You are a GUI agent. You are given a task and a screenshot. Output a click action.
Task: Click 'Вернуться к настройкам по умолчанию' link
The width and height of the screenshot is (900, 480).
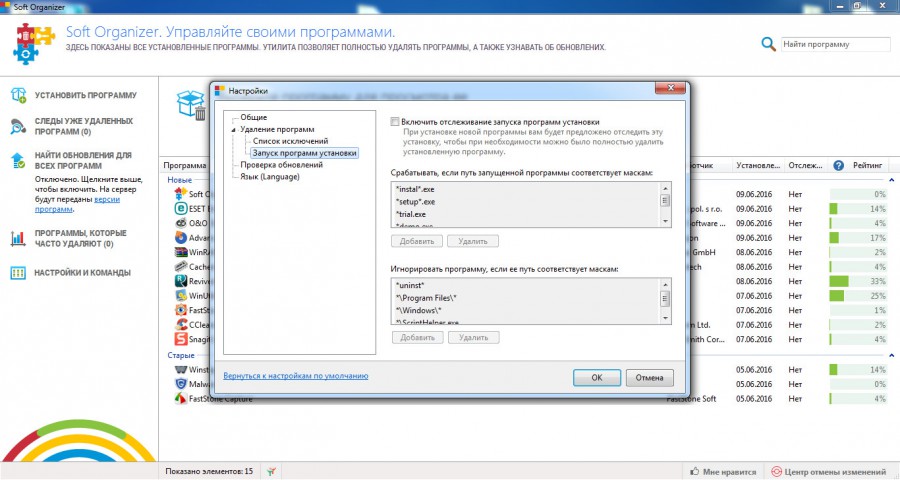[x=296, y=376]
